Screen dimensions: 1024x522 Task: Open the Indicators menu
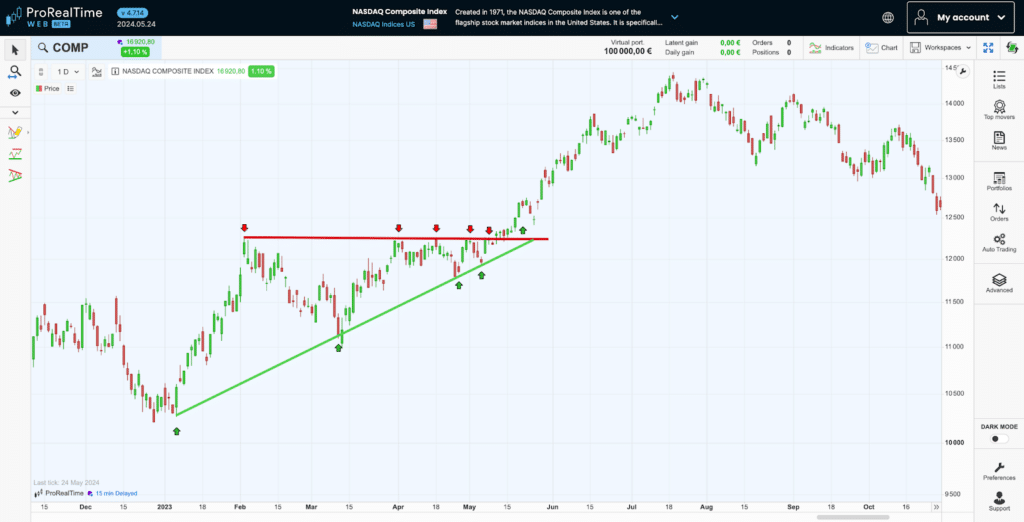831,48
